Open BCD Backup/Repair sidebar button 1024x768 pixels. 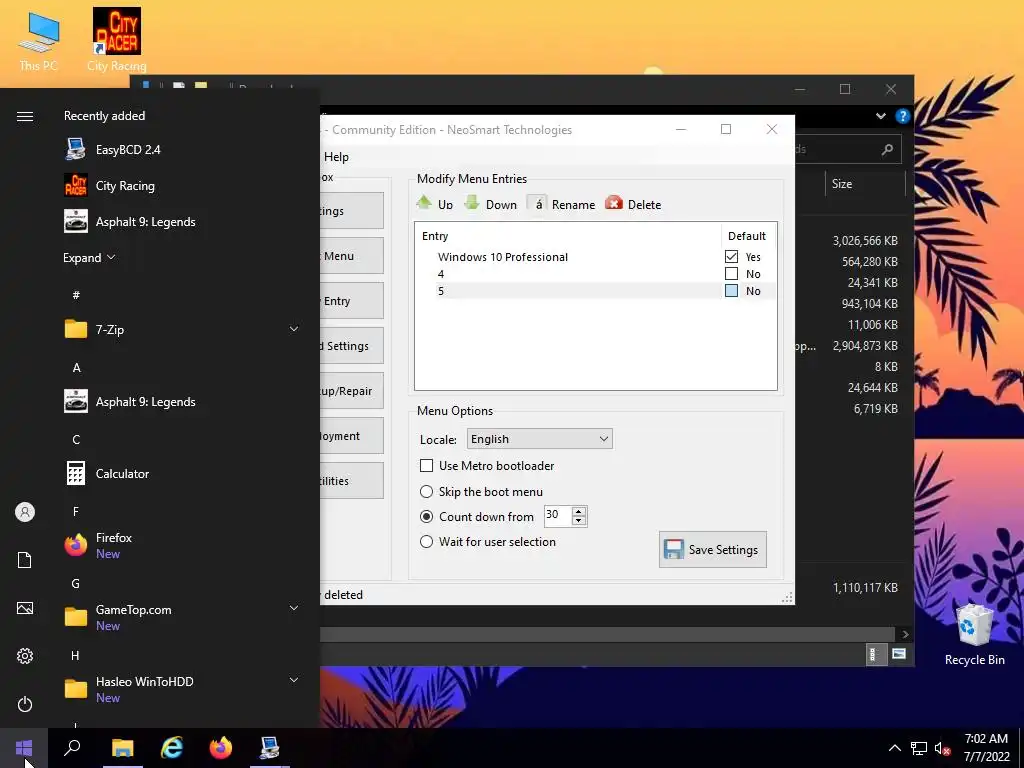351,391
